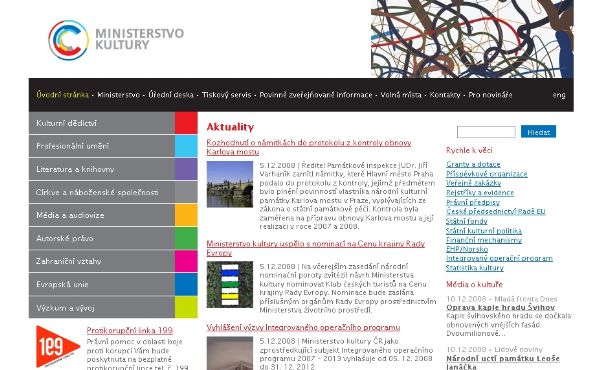Click the orange swatch beside Média a audiovize

tap(186, 215)
